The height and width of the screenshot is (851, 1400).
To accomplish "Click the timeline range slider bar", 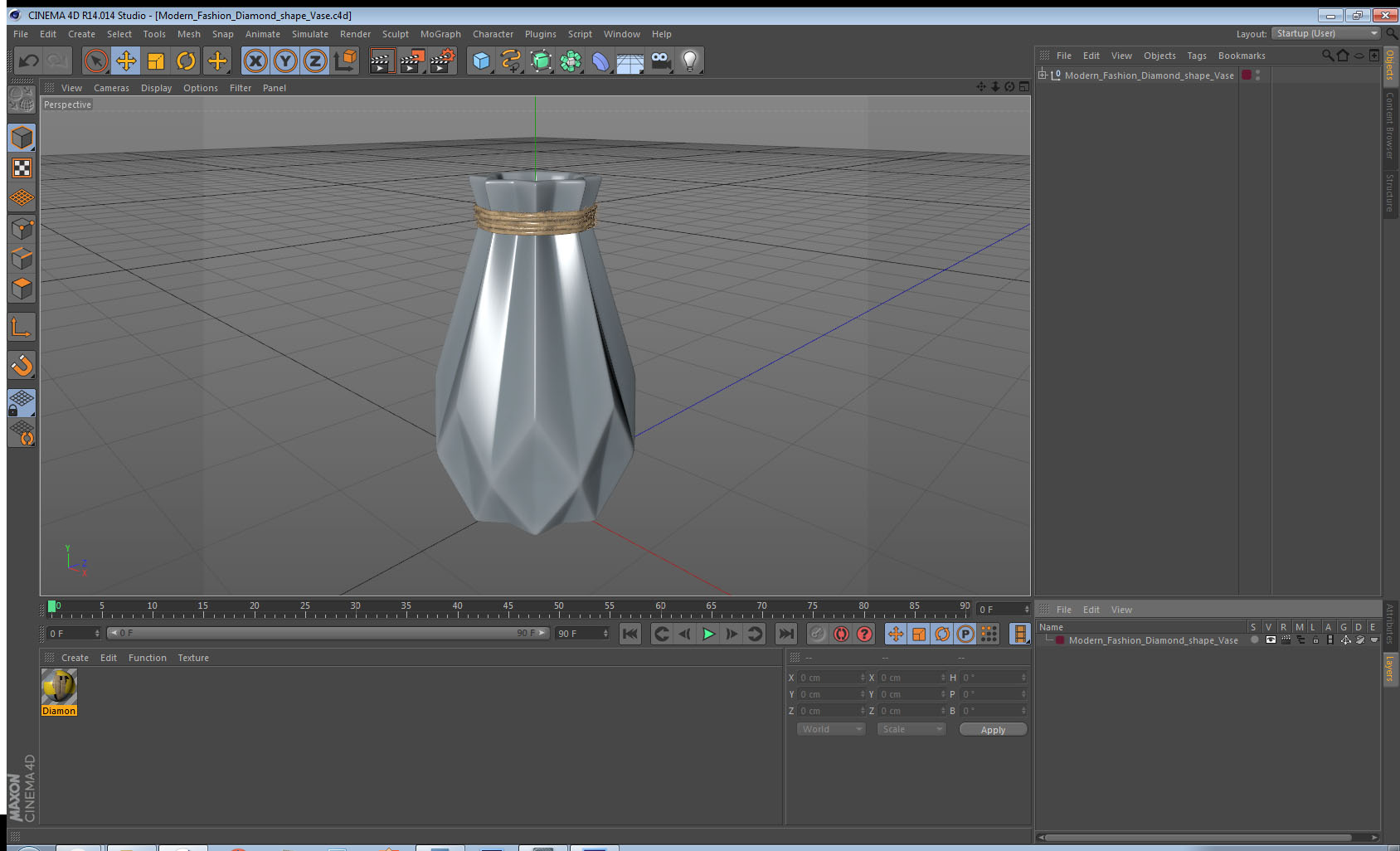I will (x=328, y=633).
